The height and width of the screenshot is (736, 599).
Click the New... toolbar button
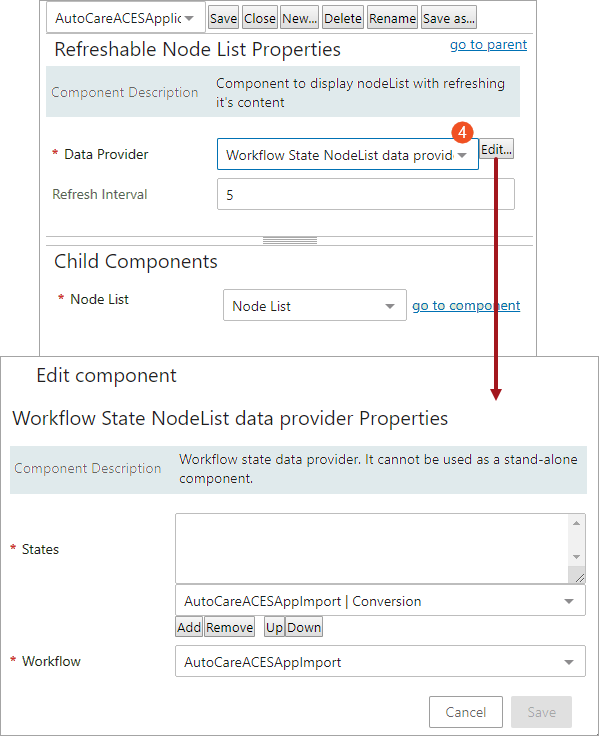coord(300,18)
